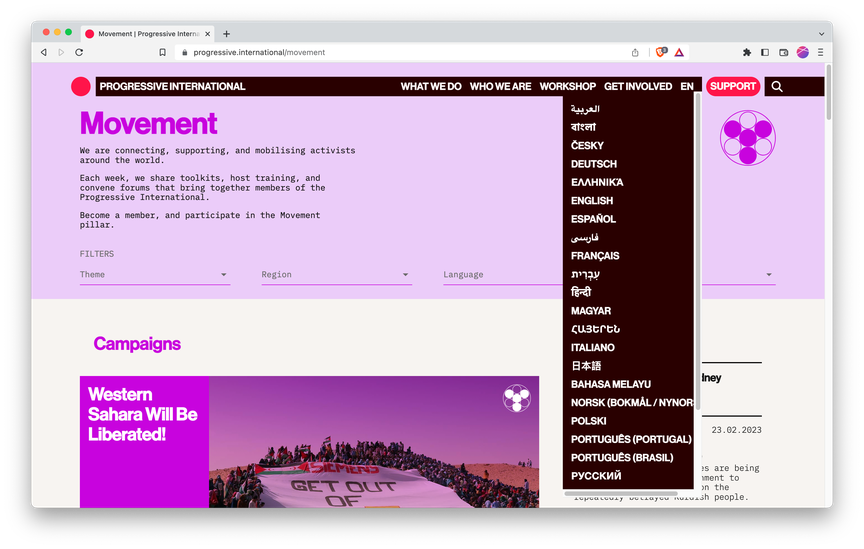864x549 pixels.
Task: Choose MAGYAR language option
Action: coord(591,311)
